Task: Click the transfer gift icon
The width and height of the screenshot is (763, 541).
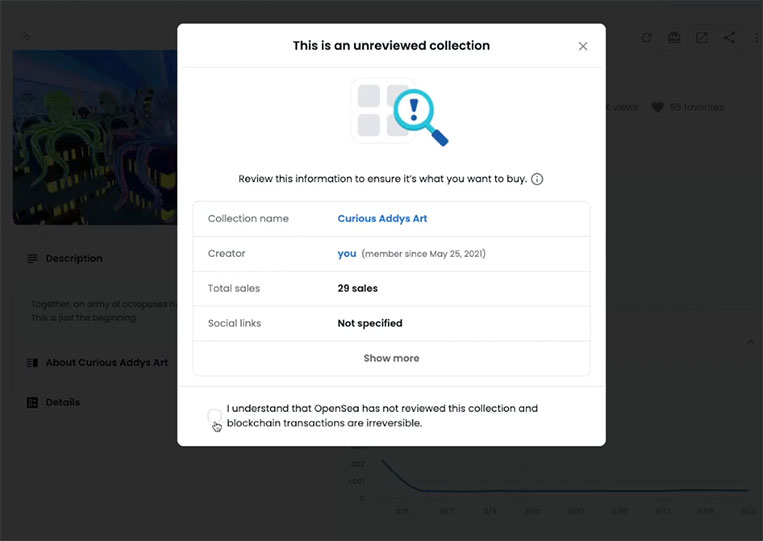Action: [x=674, y=37]
